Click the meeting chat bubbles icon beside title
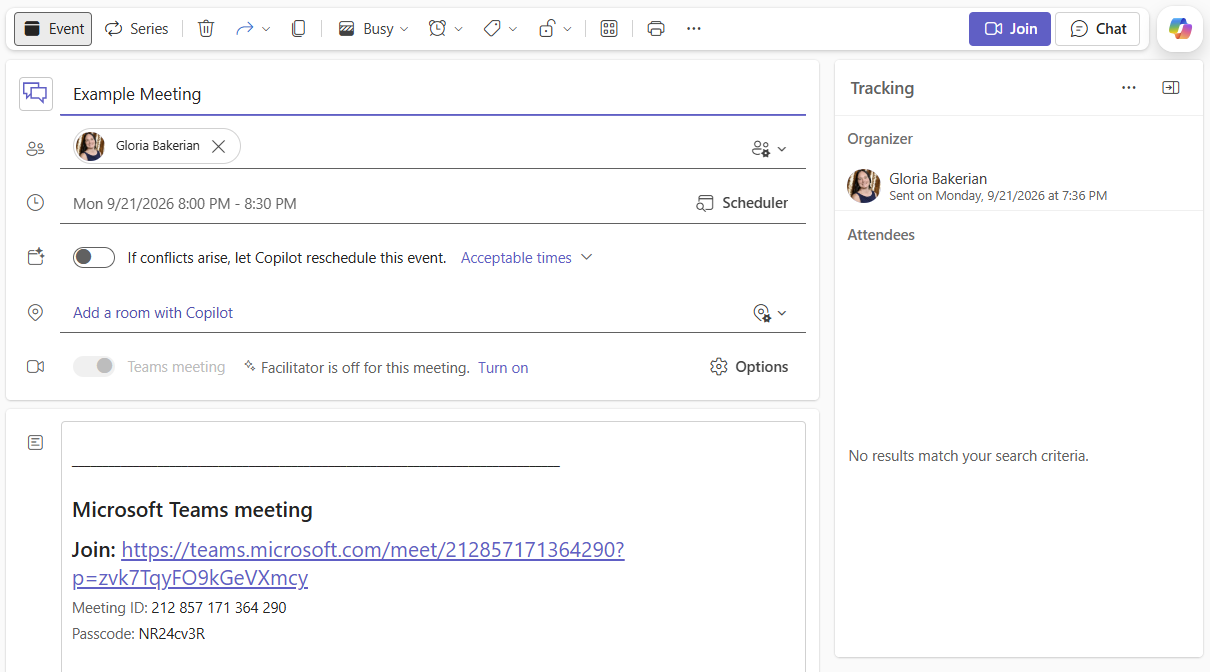Screen dimensions: 1210x672 click(36, 94)
